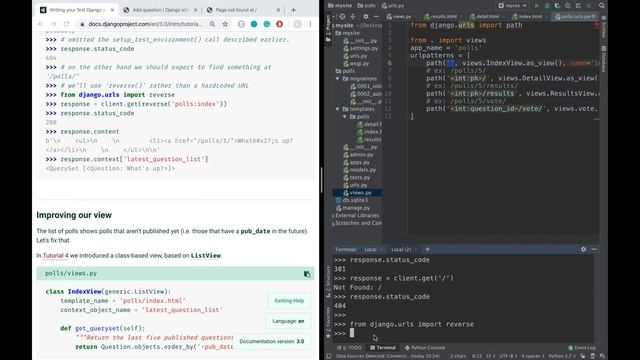640x360 pixels.
Task: Collapse templates polls subfolder
Action: click(345, 117)
